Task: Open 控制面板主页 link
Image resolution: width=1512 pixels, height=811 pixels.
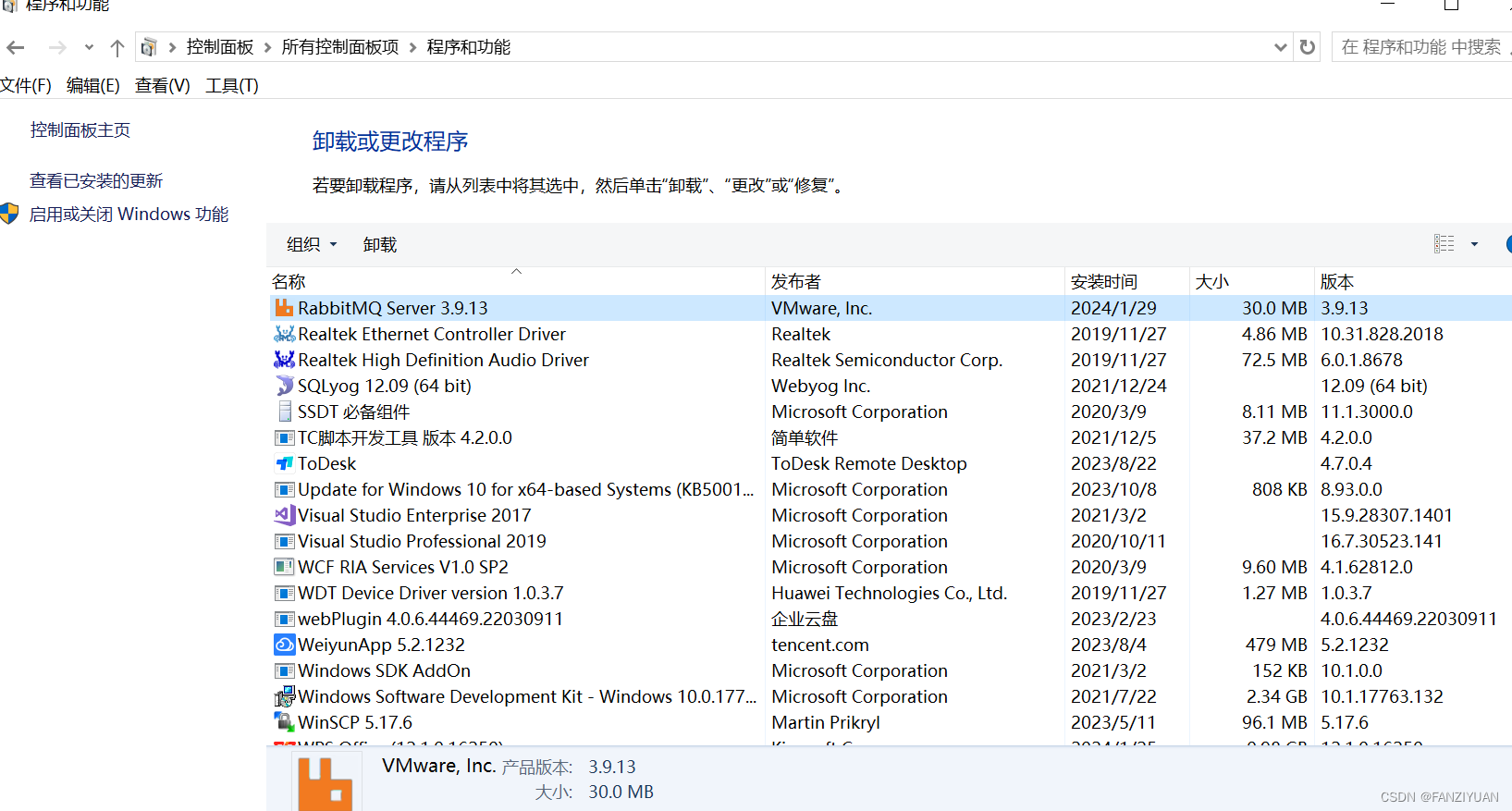Action: (x=80, y=130)
